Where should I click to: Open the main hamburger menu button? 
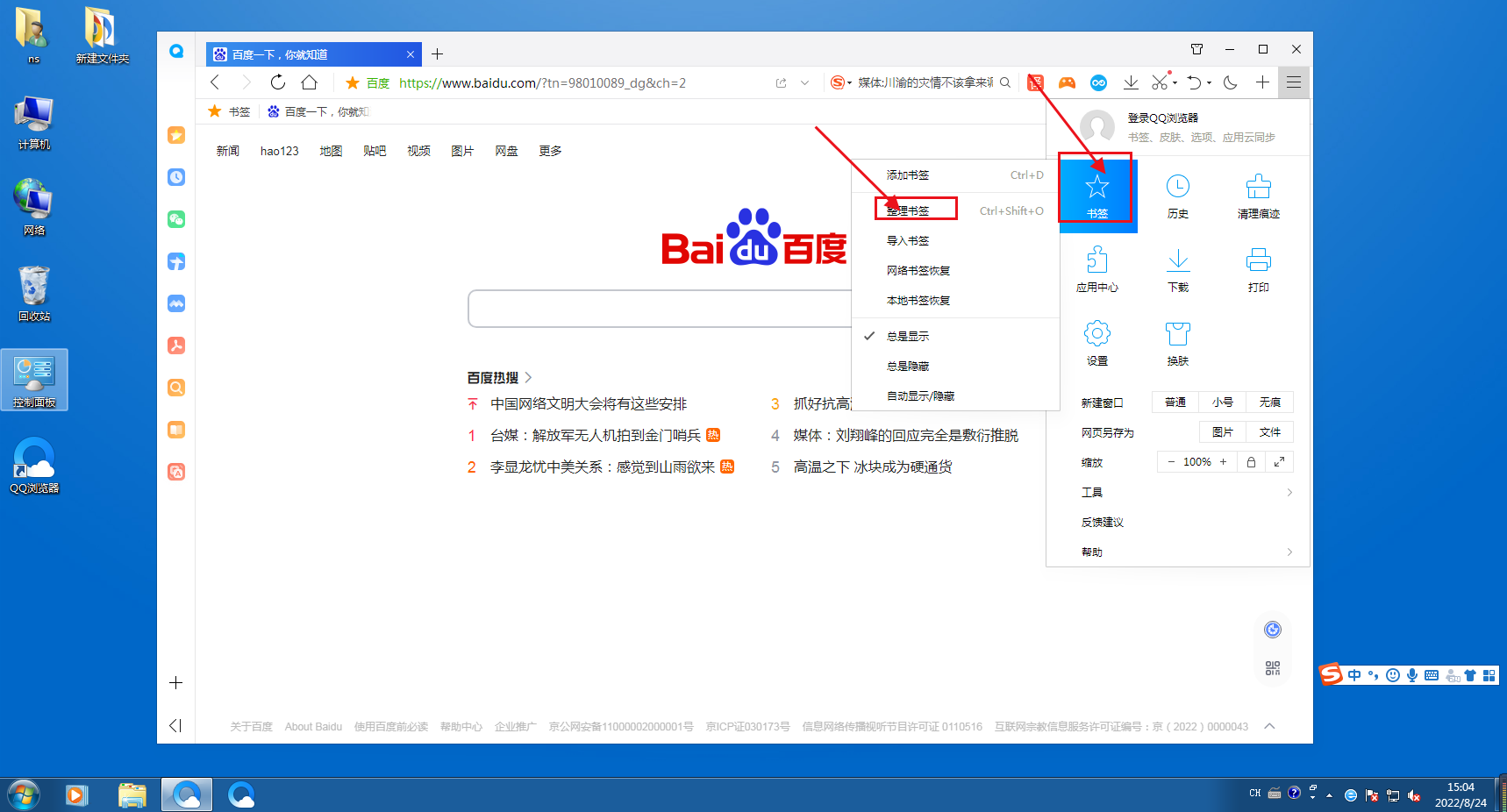click(x=1294, y=82)
